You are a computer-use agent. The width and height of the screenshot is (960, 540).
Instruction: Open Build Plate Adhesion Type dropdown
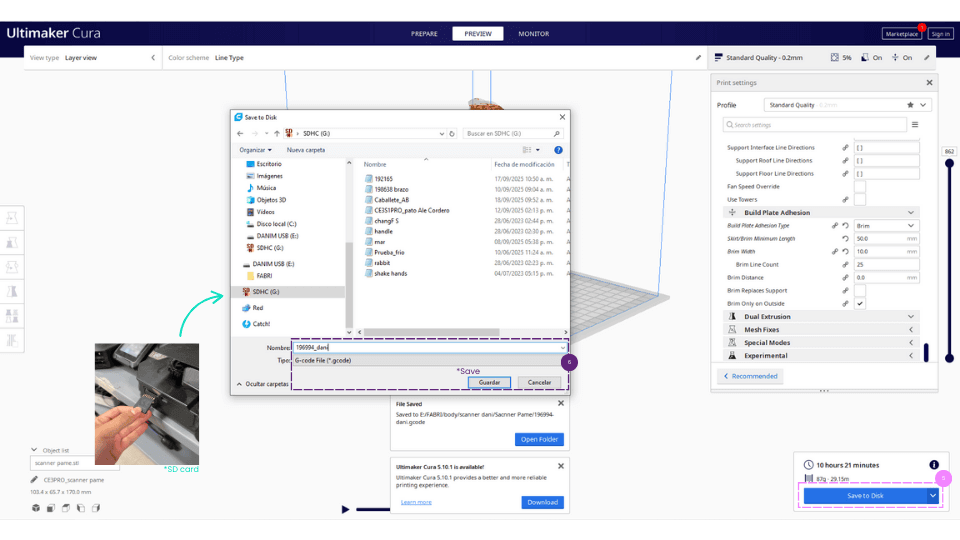tap(885, 226)
